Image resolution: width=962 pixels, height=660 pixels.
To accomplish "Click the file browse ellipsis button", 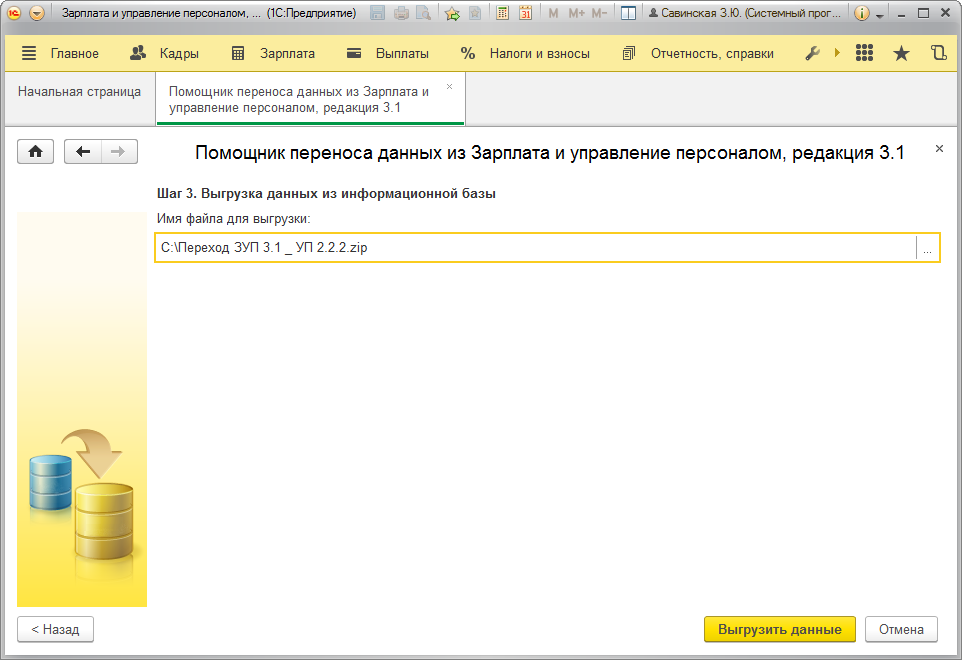I will [927, 248].
